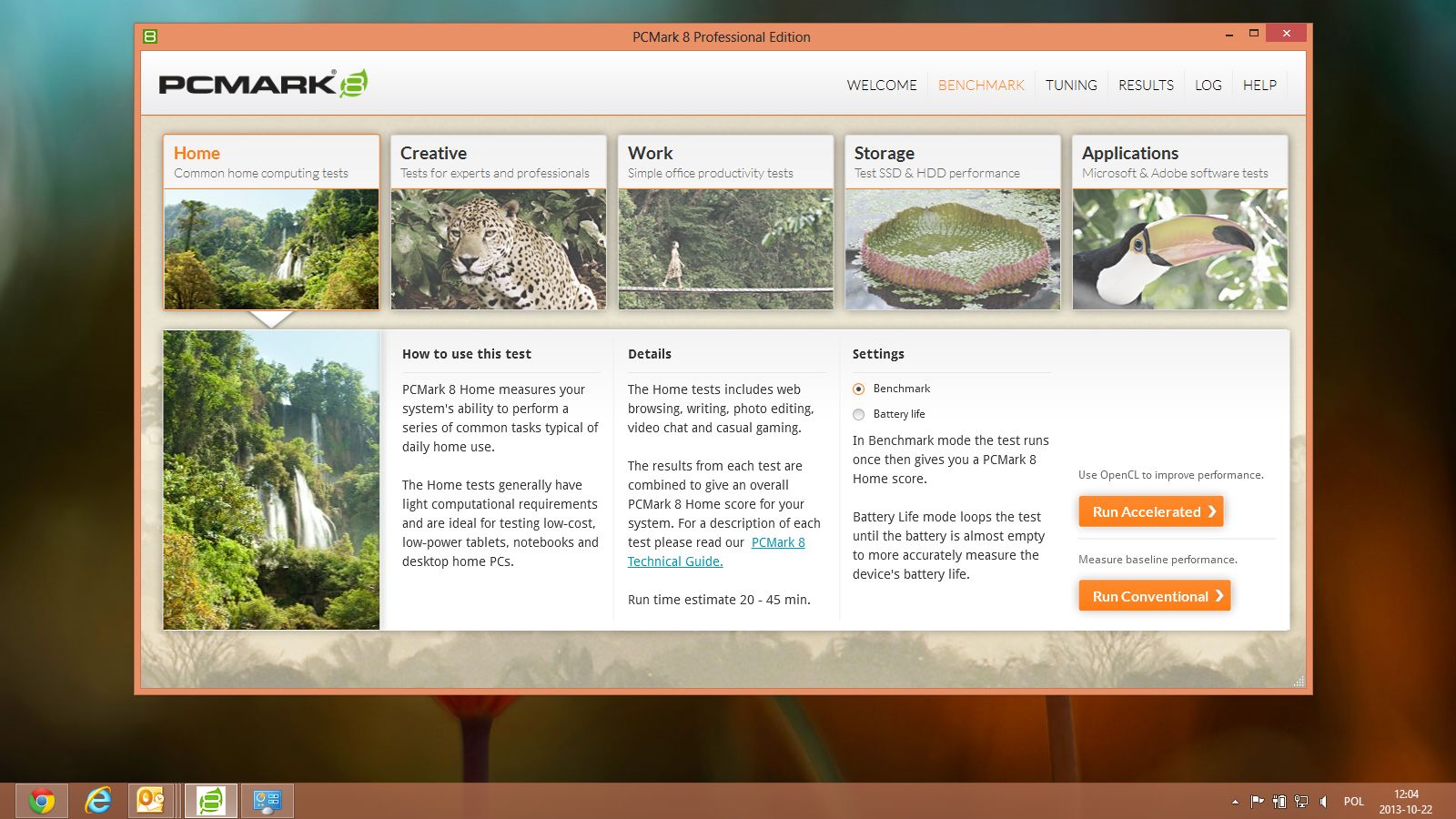Image resolution: width=1456 pixels, height=819 pixels.
Task: Open the Outlook taskbar icon
Action: [x=150, y=801]
